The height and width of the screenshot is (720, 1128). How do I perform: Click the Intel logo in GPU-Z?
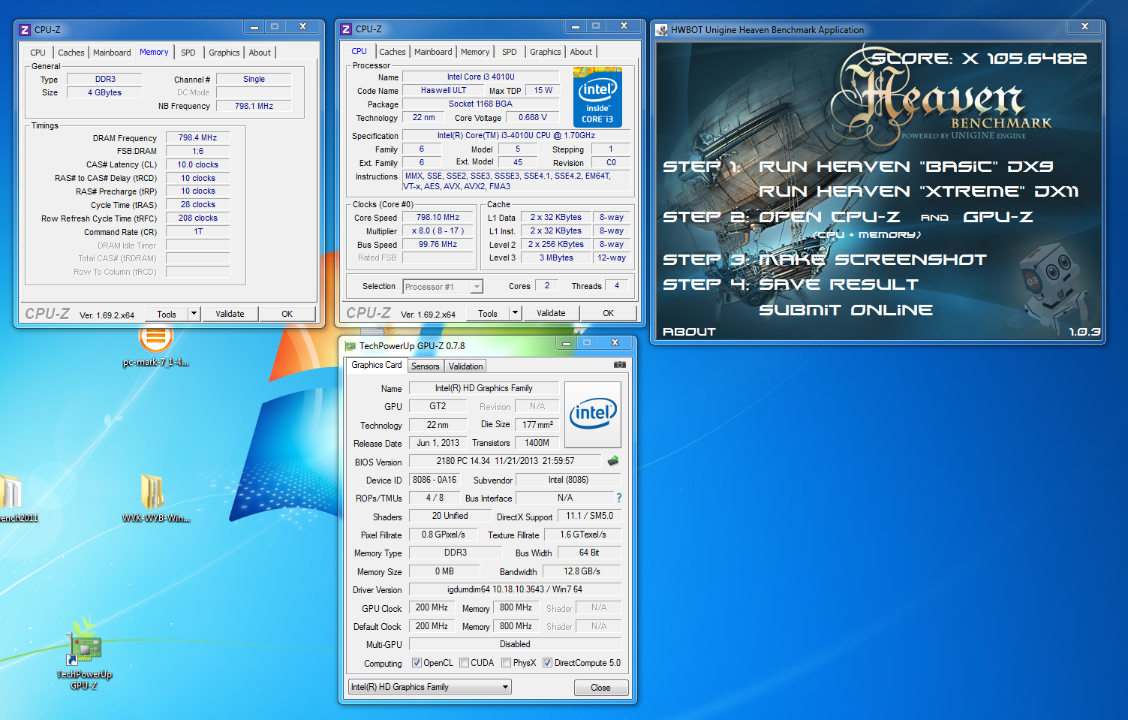[x=593, y=414]
